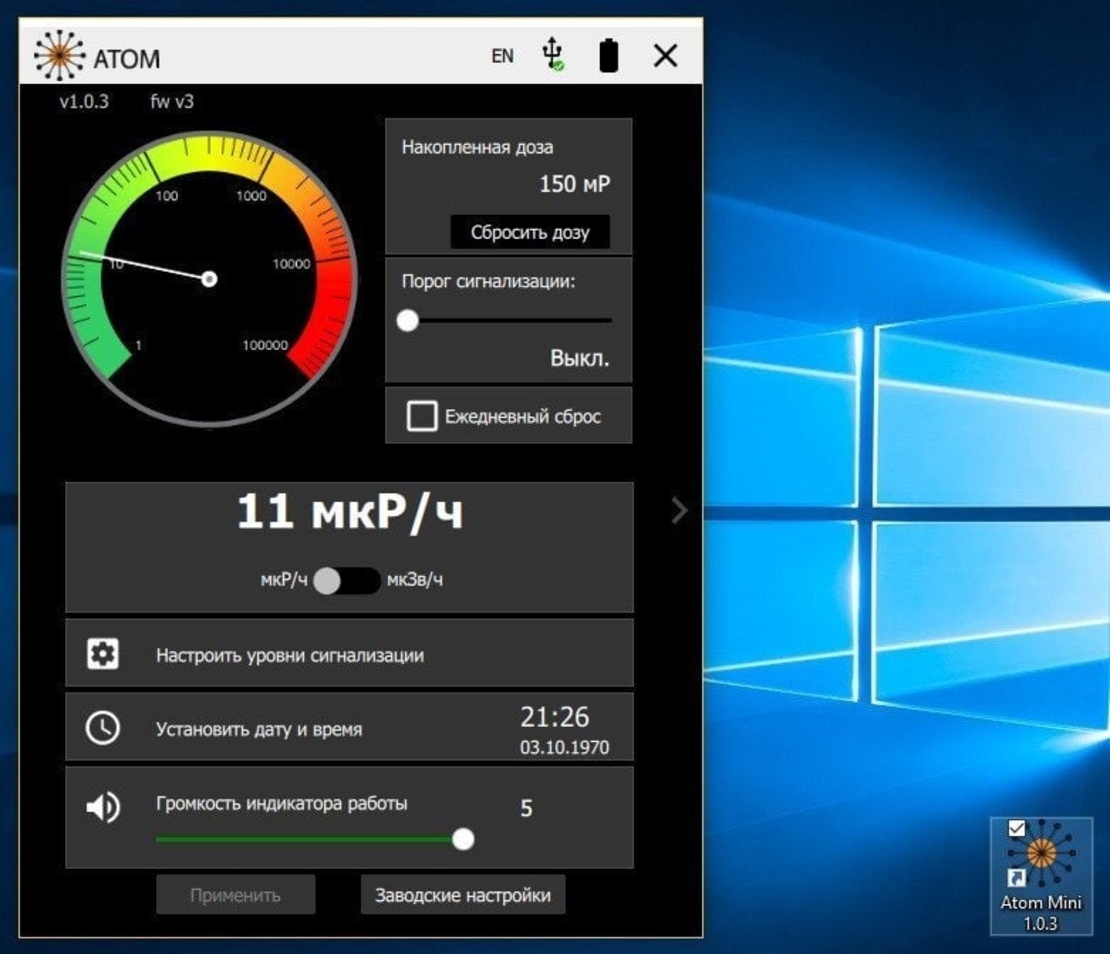Click the Применить button

(x=236, y=895)
